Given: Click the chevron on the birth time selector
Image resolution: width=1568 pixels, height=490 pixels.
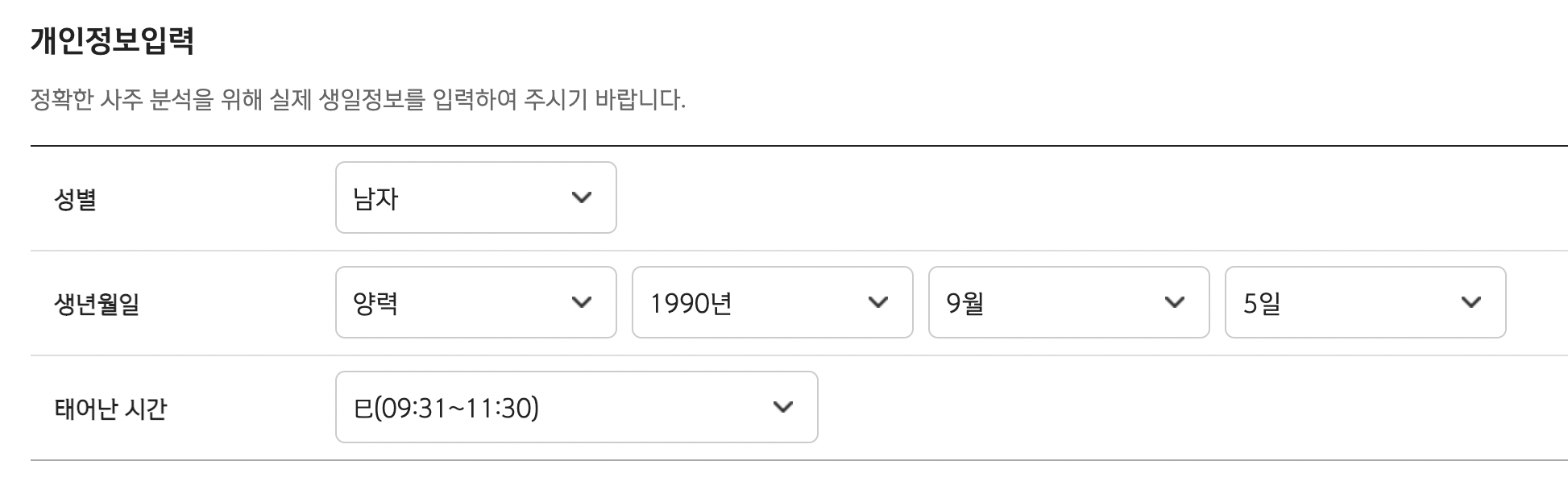Looking at the screenshot, I should click(782, 407).
